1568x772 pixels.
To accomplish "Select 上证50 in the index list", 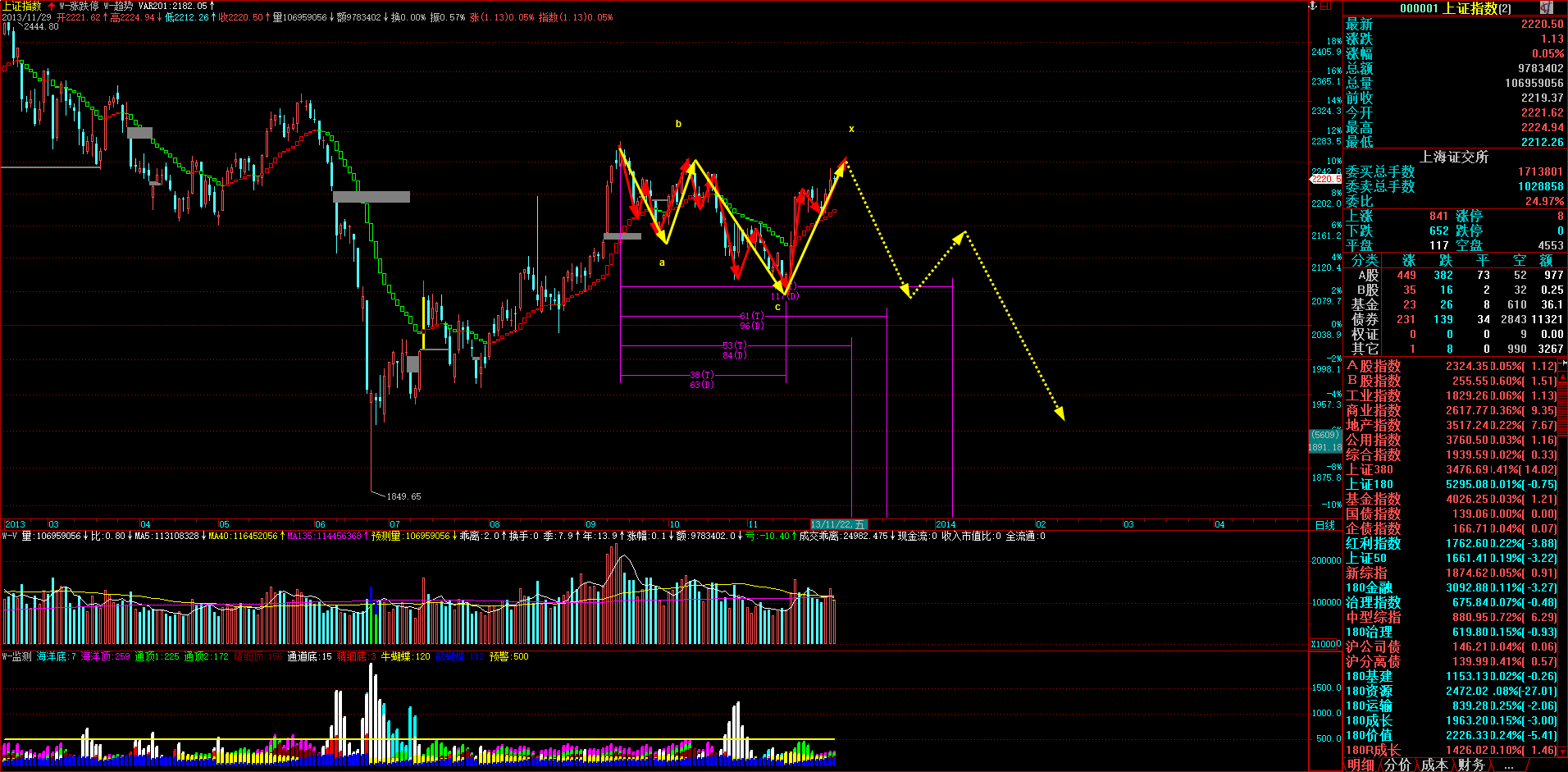I will 1365,558.
